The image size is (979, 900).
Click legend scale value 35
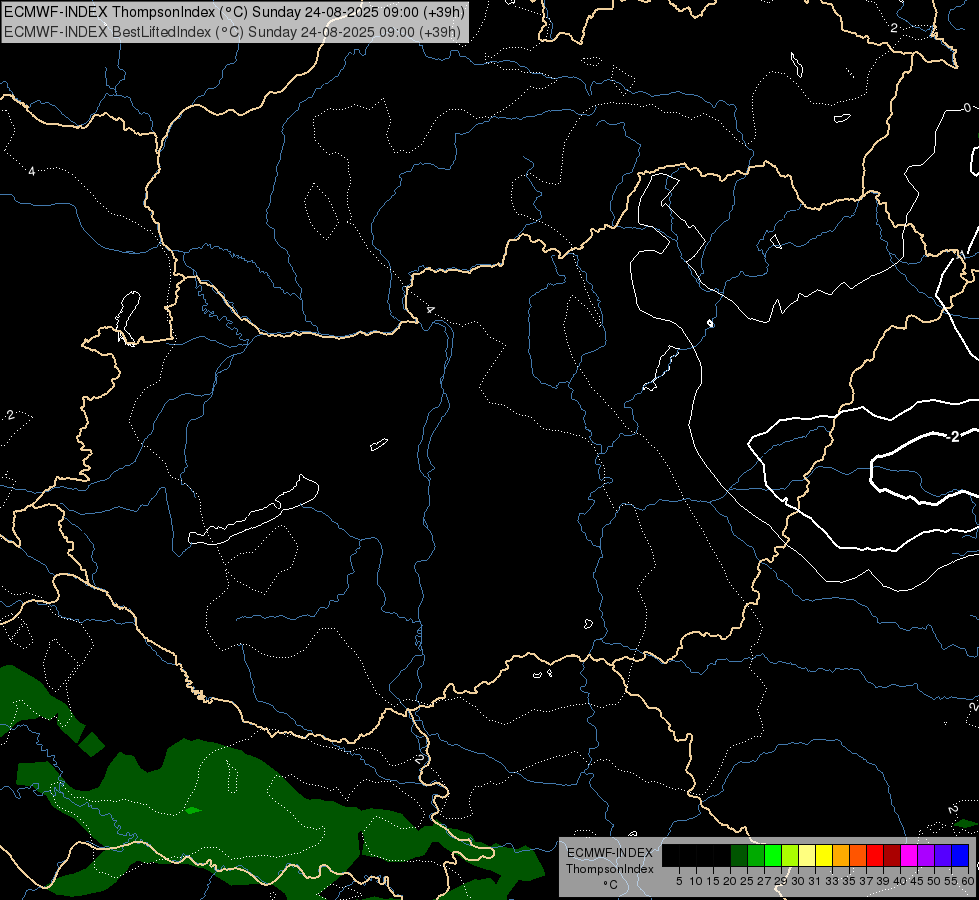point(849,881)
